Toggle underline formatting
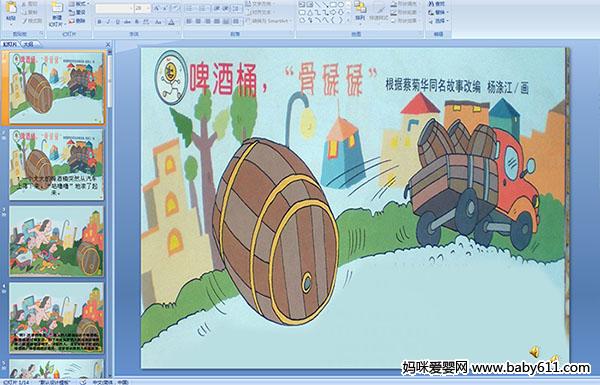Image resolution: width=600 pixels, height=385 pixels. [x=117, y=22]
